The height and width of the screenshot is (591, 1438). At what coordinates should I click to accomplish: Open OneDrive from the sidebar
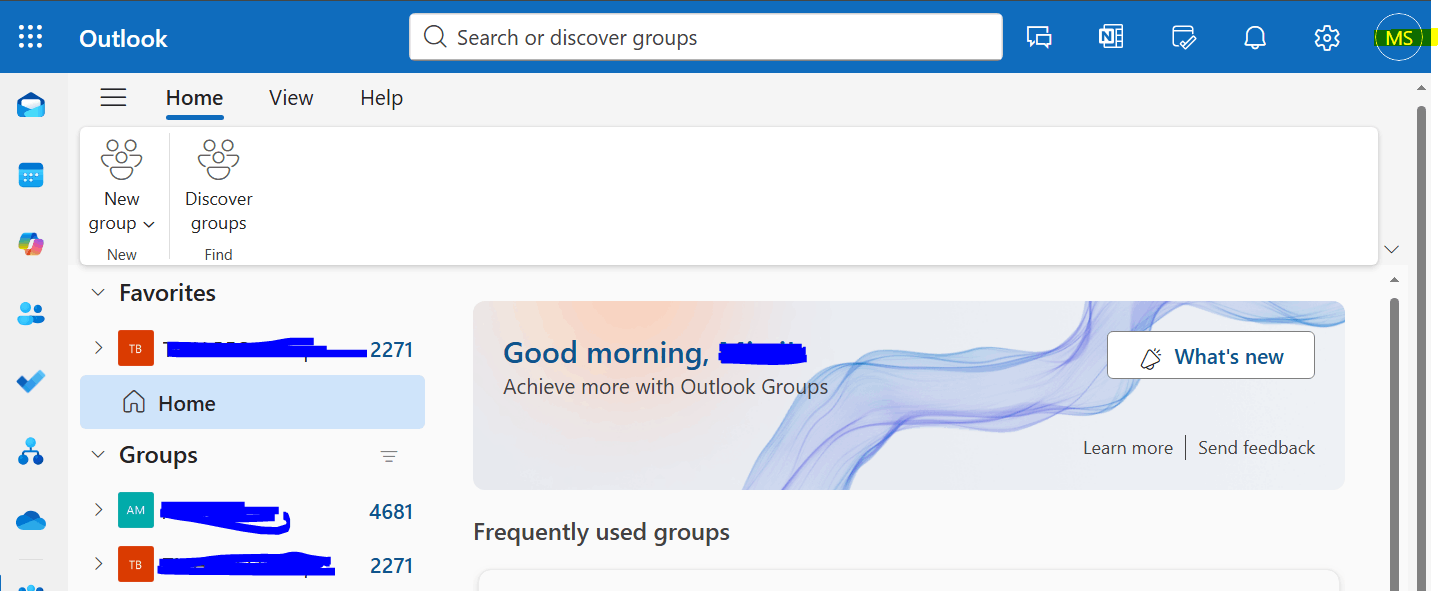click(x=31, y=520)
